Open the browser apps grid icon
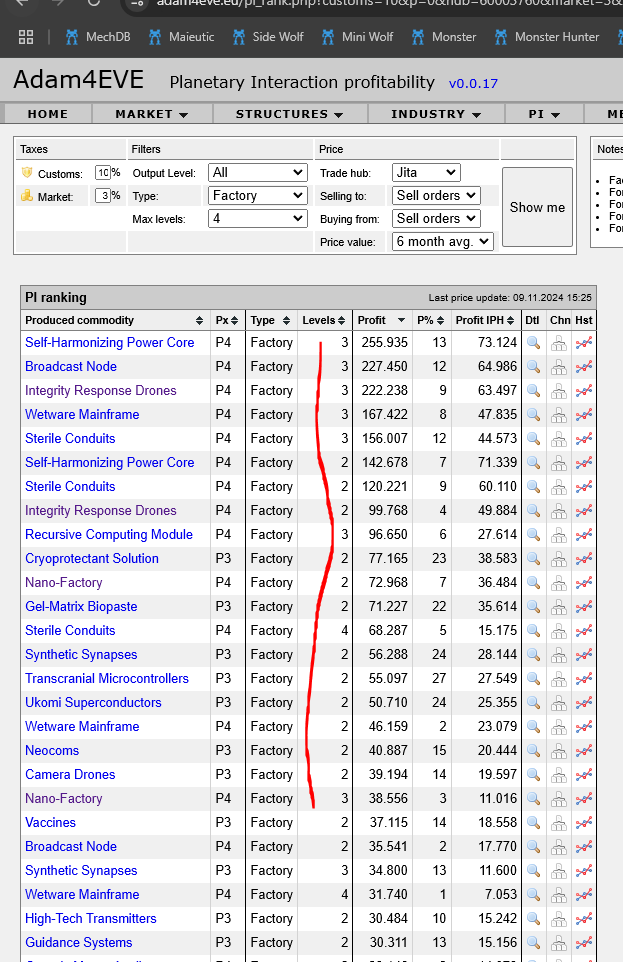The width and height of the screenshot is (623, 962). [x=26, y=37]
